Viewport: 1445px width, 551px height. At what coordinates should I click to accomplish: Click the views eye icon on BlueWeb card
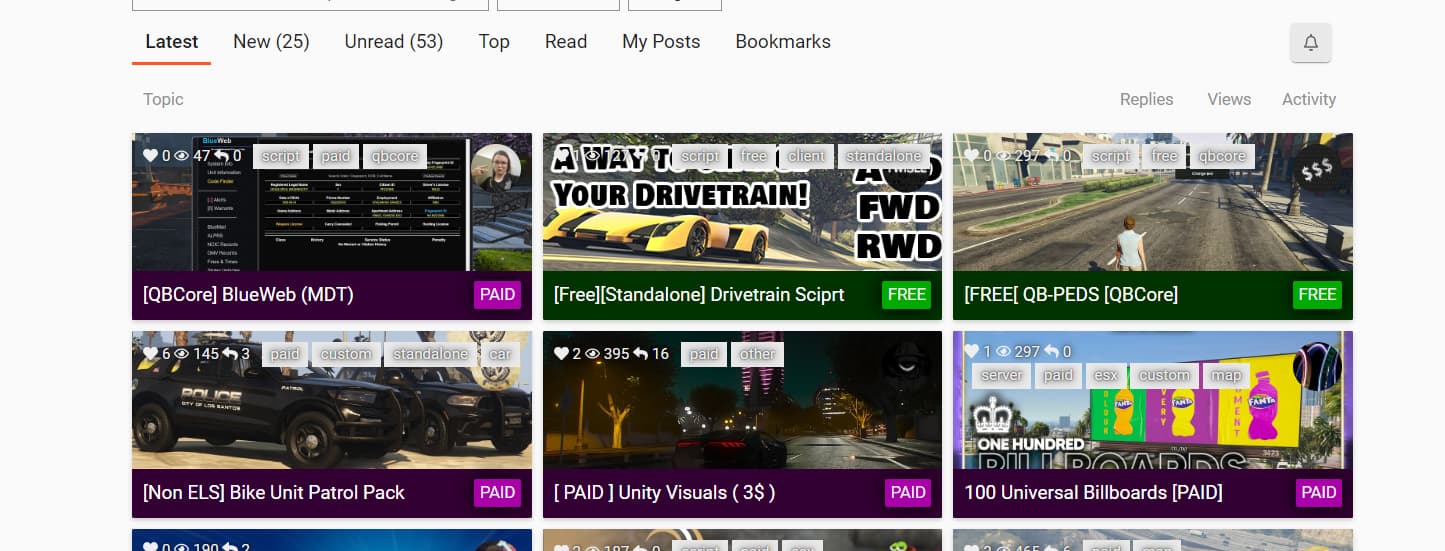182,156
